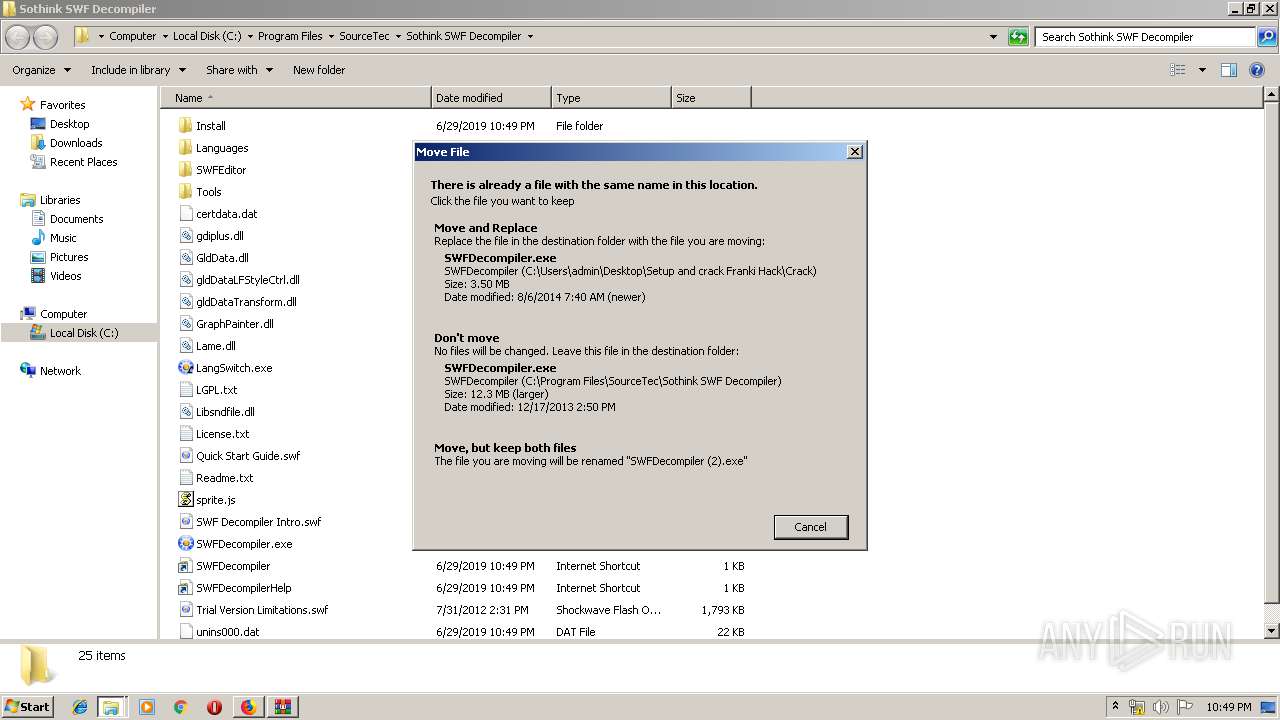This screenshot has width=1280, height=720.
Task: Click the Start button
Action: [x=28, y=707]
